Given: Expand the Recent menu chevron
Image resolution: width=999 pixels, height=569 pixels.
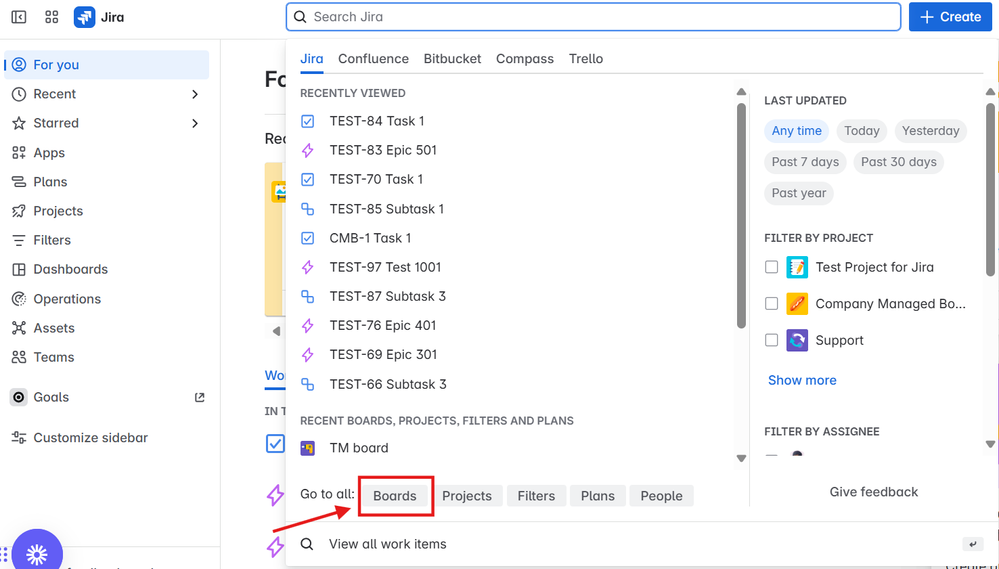Looking at the screenshot, I should click(195, 94).
